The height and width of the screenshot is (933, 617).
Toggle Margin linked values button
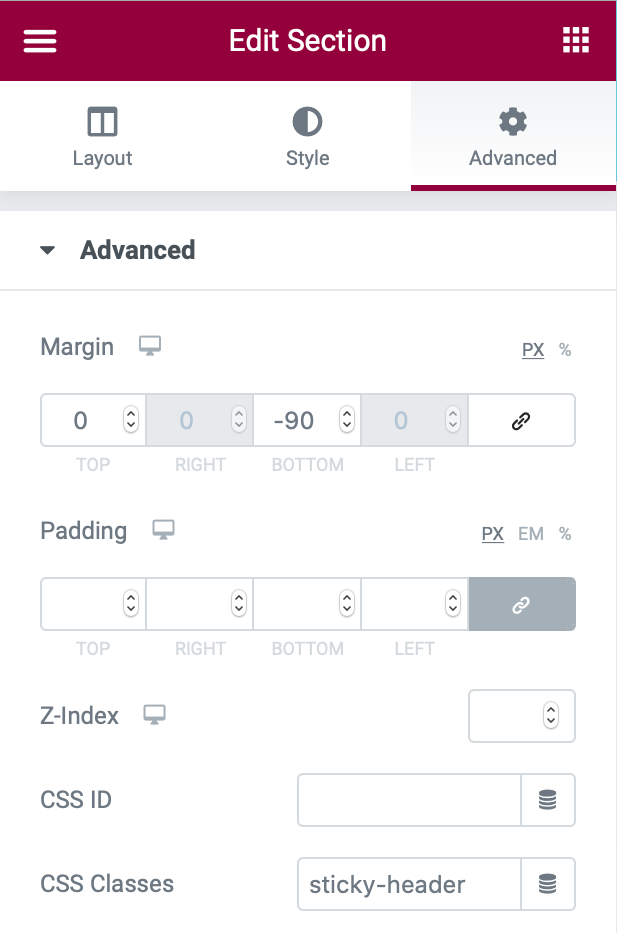coord(521,420)
